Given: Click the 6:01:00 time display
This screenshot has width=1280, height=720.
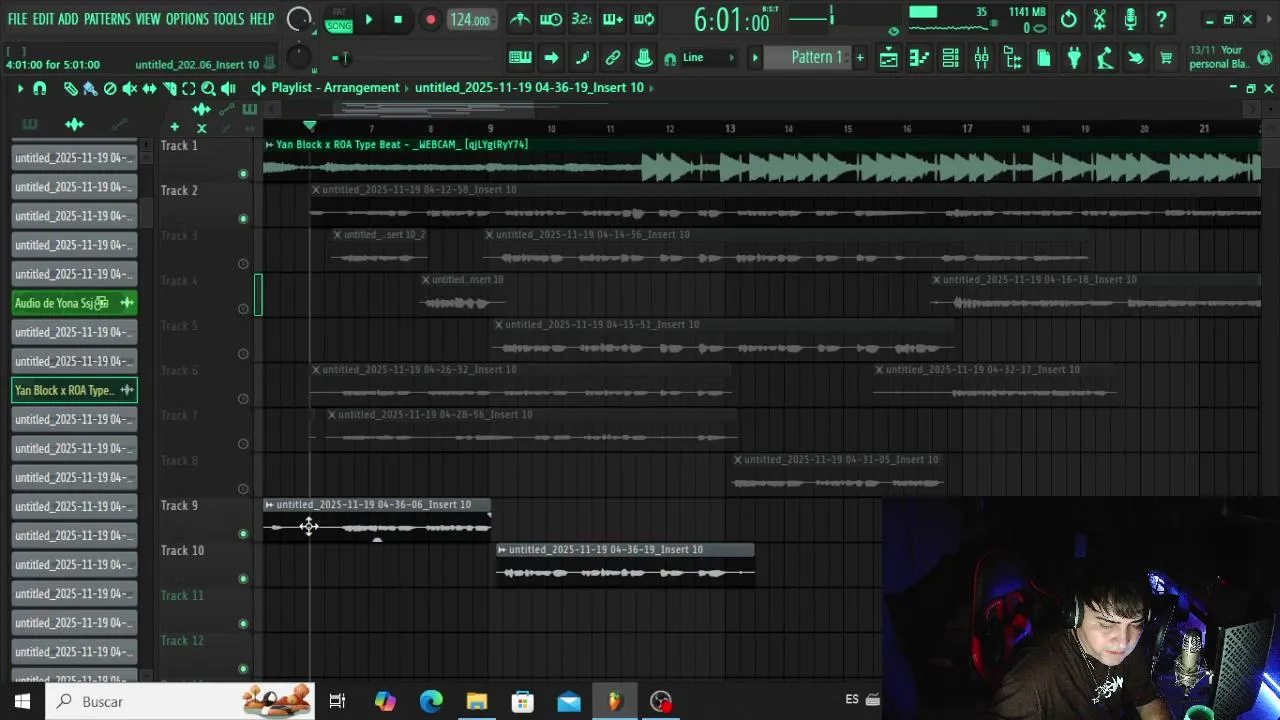Looking at the screenshot, I should click(731, 21).
